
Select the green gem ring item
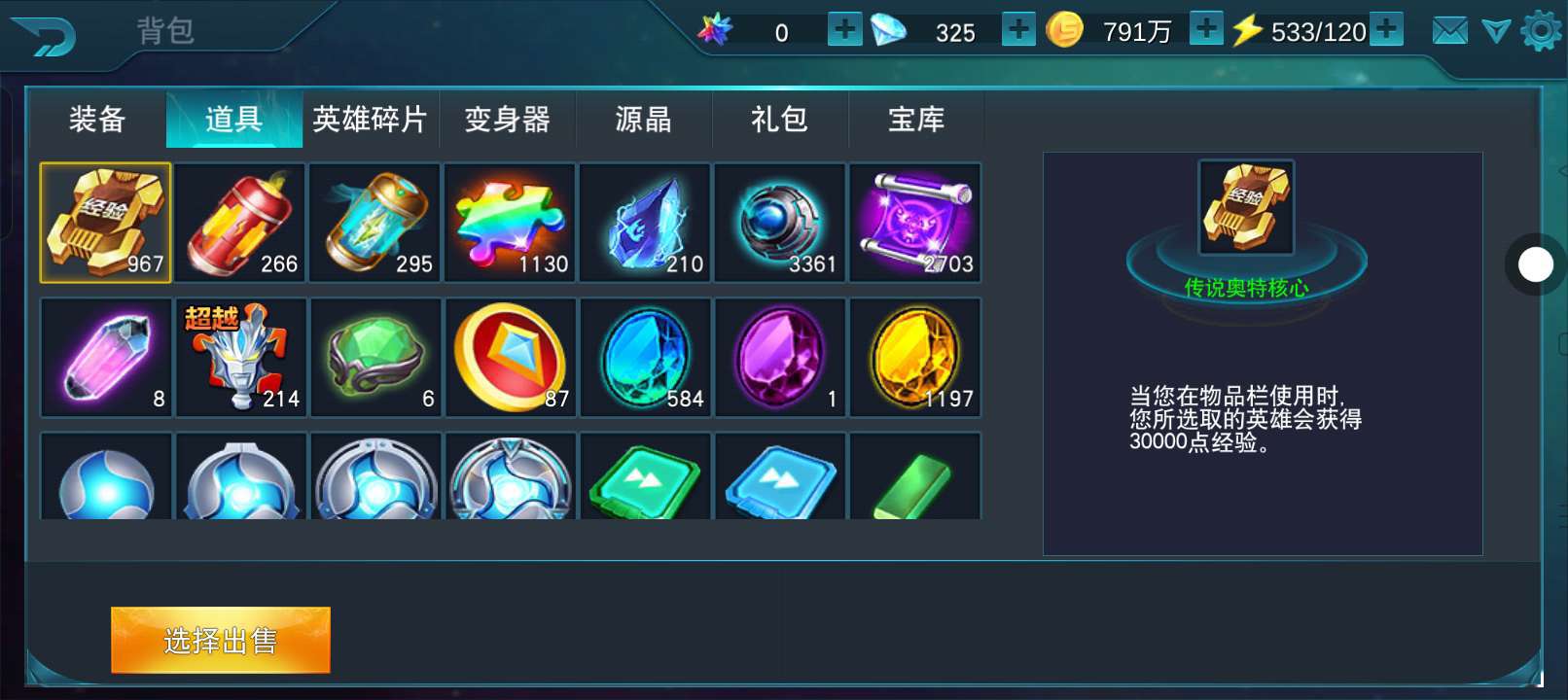(x=375, y=358)
